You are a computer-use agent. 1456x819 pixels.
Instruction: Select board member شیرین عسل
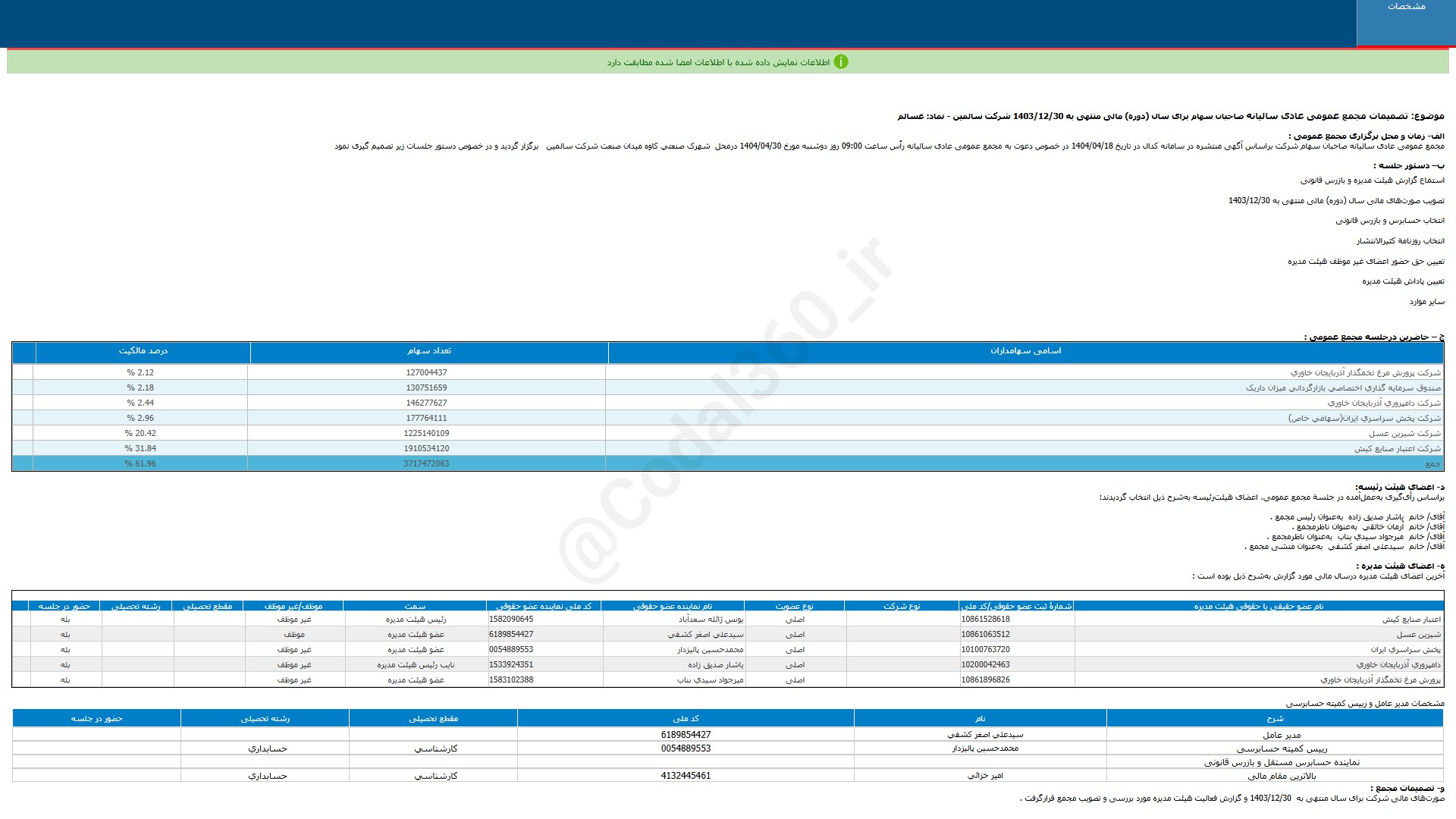[x=1419, y=635]
